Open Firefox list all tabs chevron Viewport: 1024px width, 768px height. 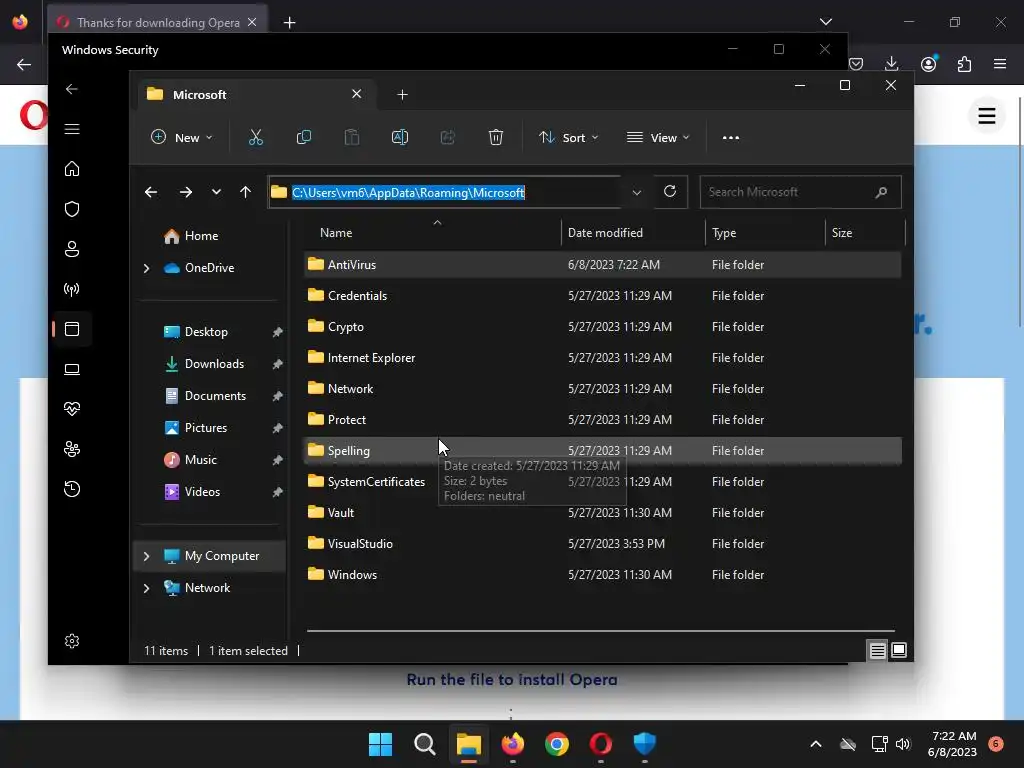826,22
